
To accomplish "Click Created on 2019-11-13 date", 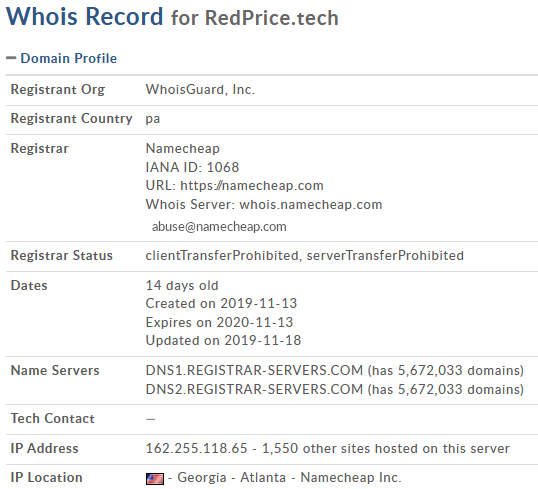I will click(x=221, y=303).
